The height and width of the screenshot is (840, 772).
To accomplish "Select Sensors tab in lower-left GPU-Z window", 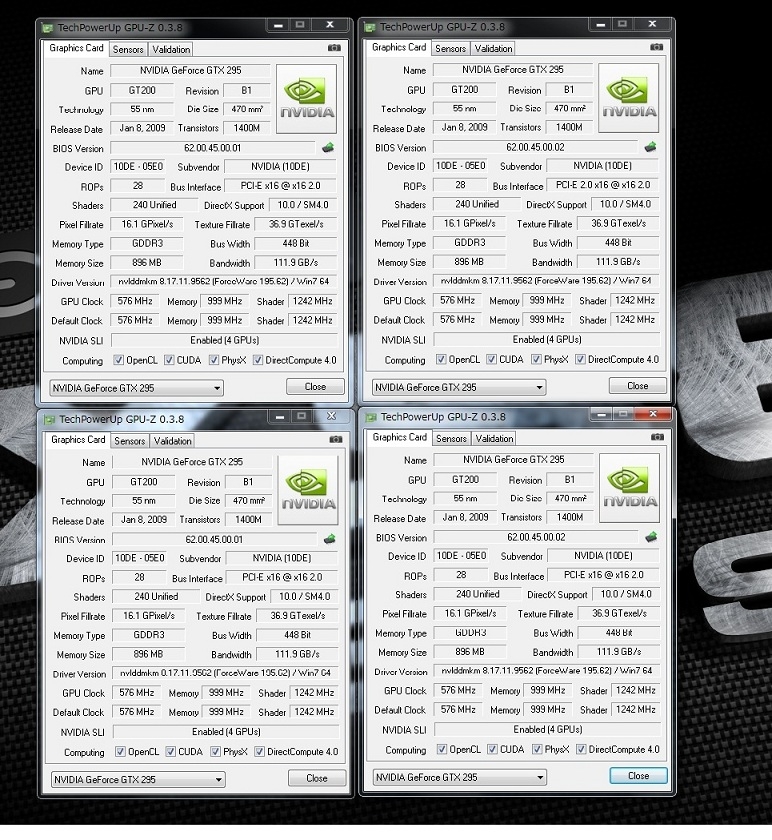I will pos(130,441).
